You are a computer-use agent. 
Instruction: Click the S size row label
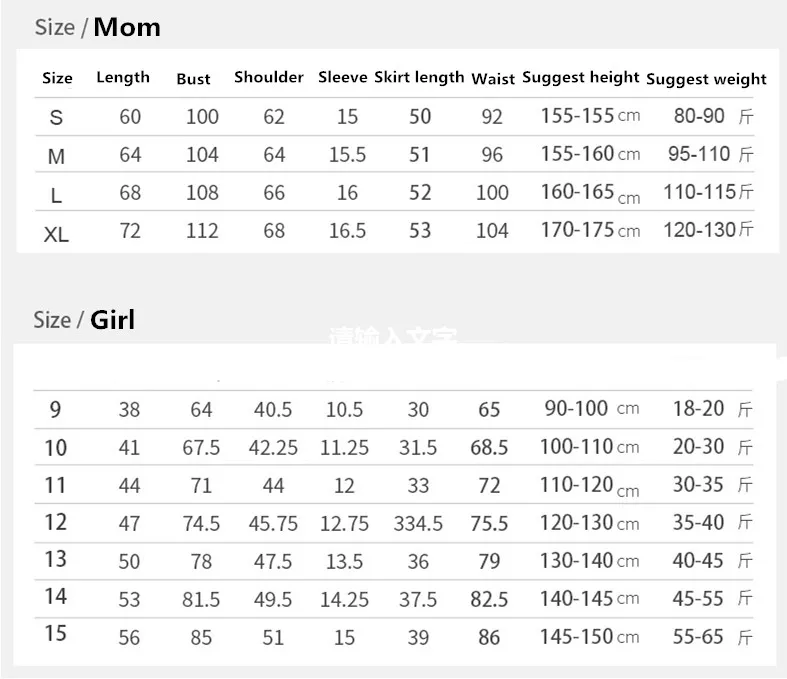(x=56, y=117)
